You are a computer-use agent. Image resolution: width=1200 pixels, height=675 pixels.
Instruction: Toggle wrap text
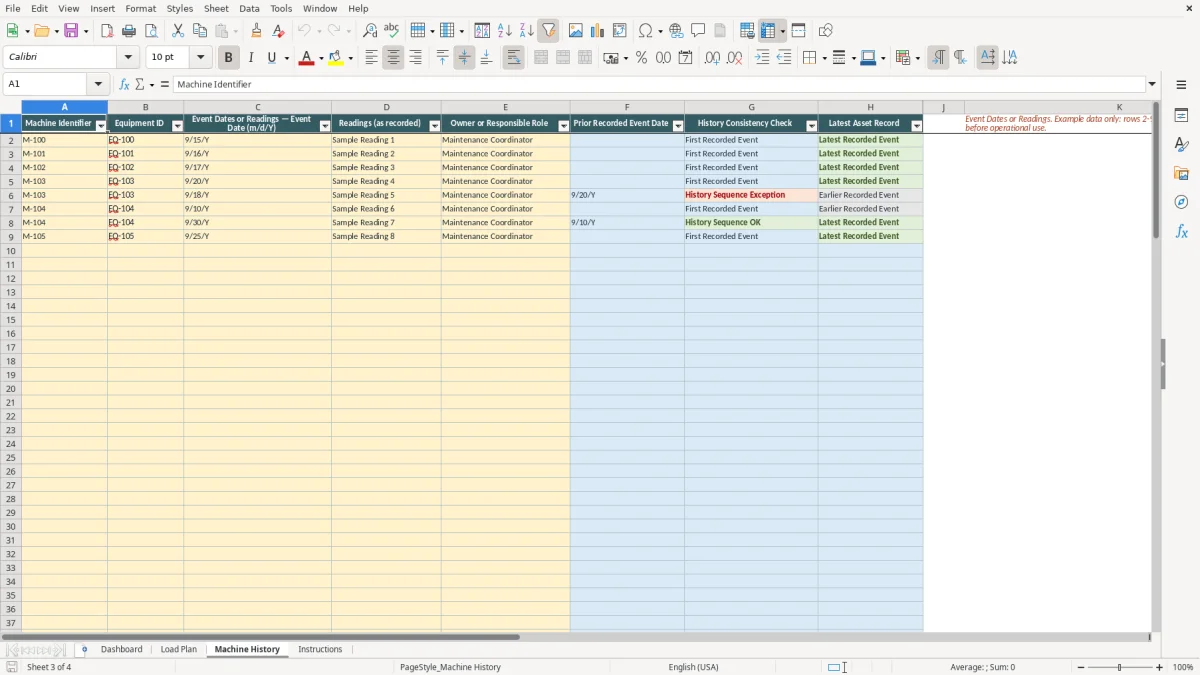(x=513, y=58)
